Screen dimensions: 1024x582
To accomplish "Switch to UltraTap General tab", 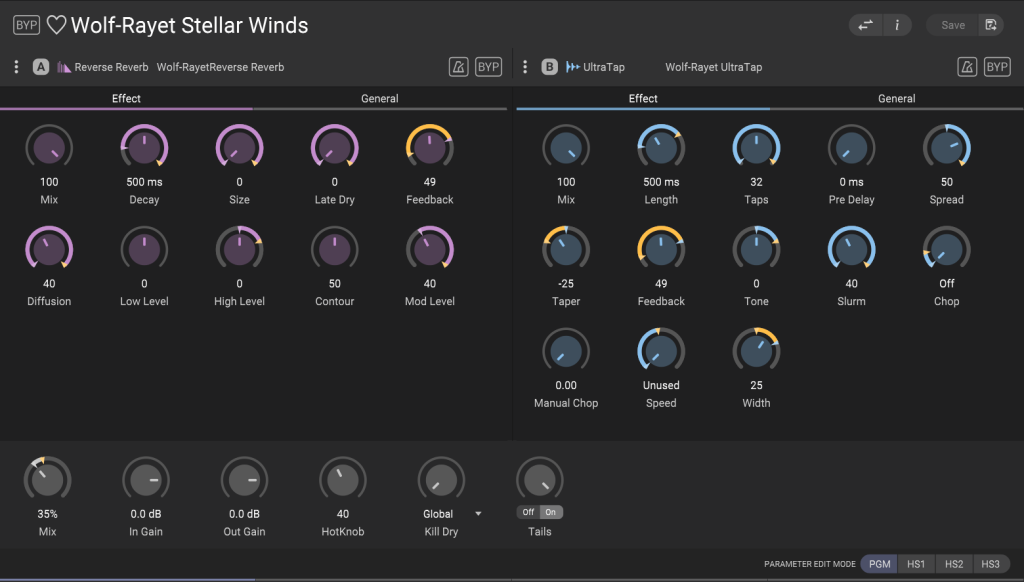I will tap(896, 99).
